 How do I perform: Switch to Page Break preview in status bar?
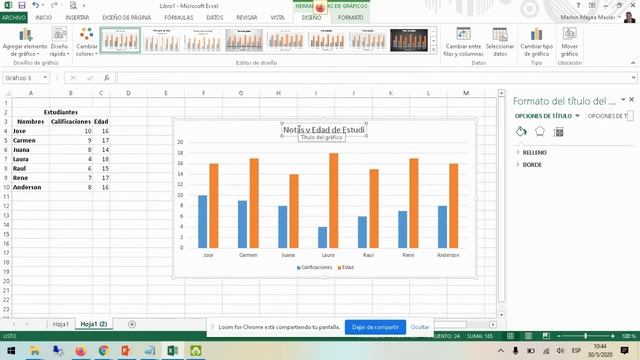pyautogui.click(x=546, y=336)
